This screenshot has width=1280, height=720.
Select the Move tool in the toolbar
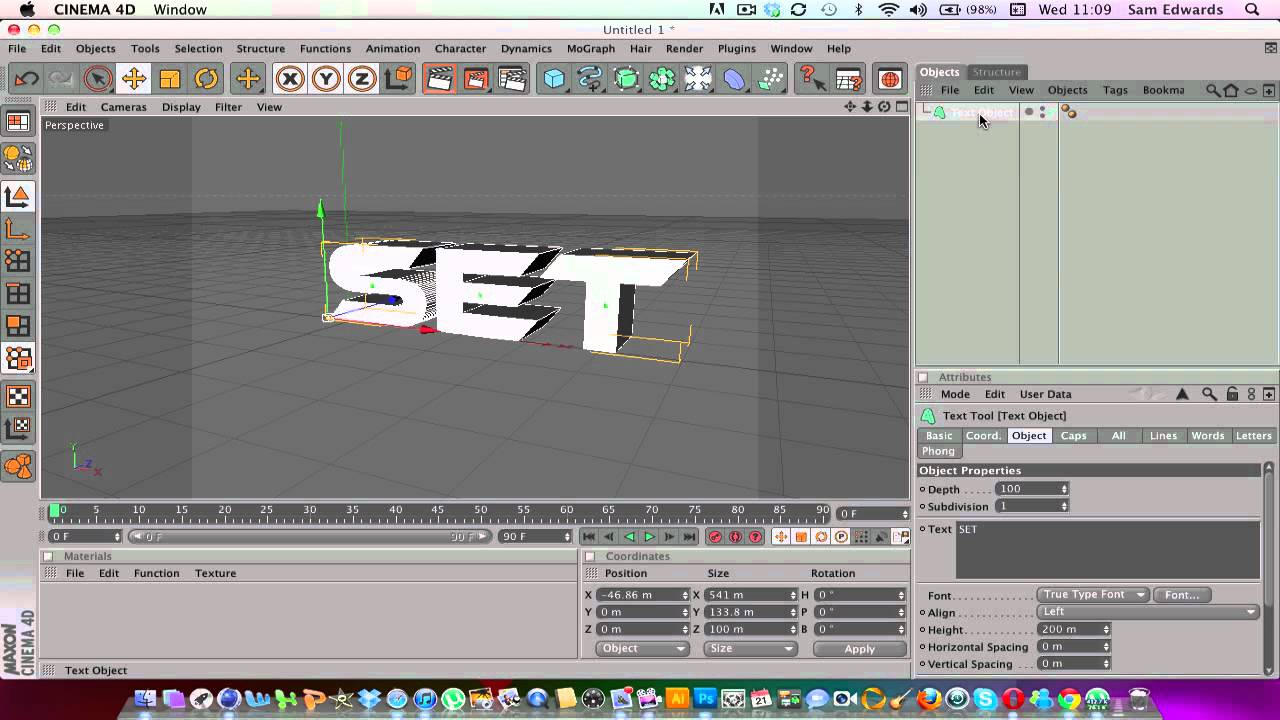(x=133, y=78)
